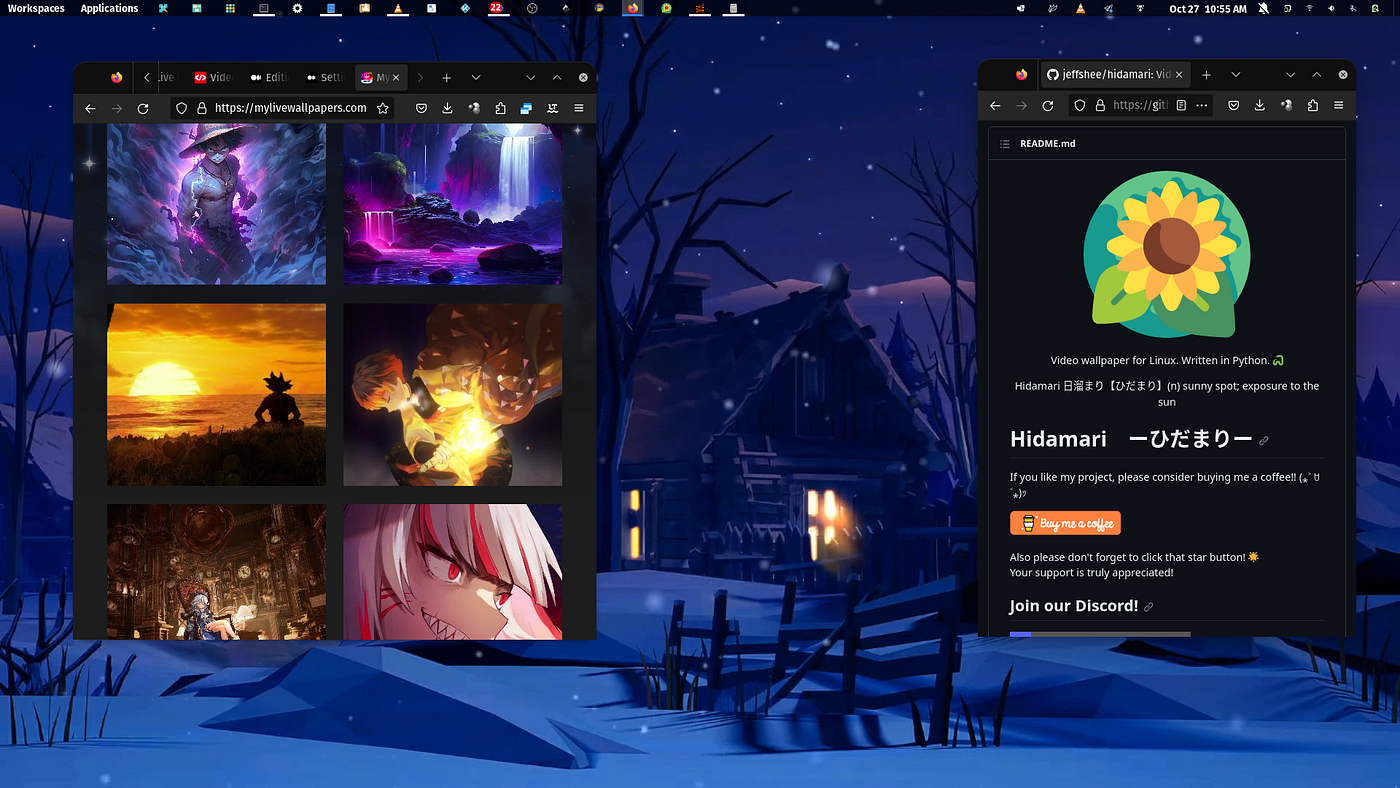1400x788 pixels.
Task: Switch to the Settings browser tab
Action: (x=324, y=77)
